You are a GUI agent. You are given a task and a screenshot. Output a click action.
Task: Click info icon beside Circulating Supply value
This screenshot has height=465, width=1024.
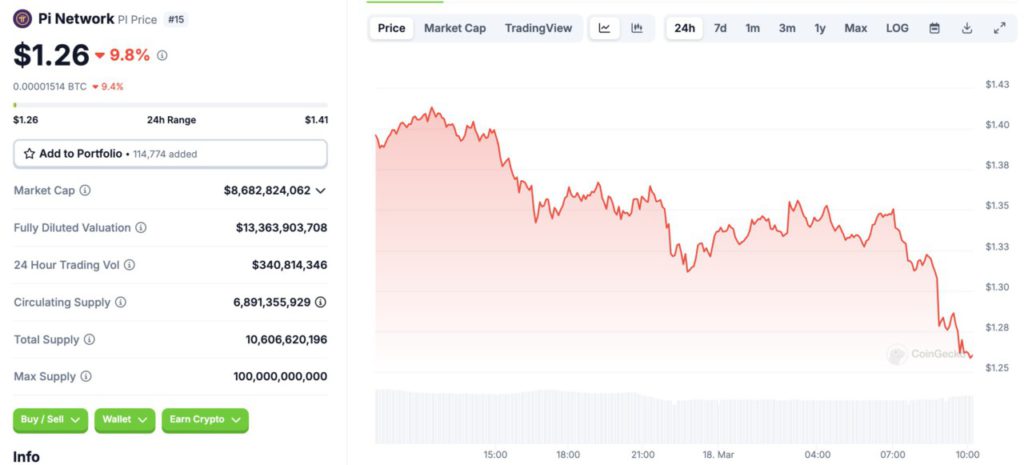click(321, 302)
